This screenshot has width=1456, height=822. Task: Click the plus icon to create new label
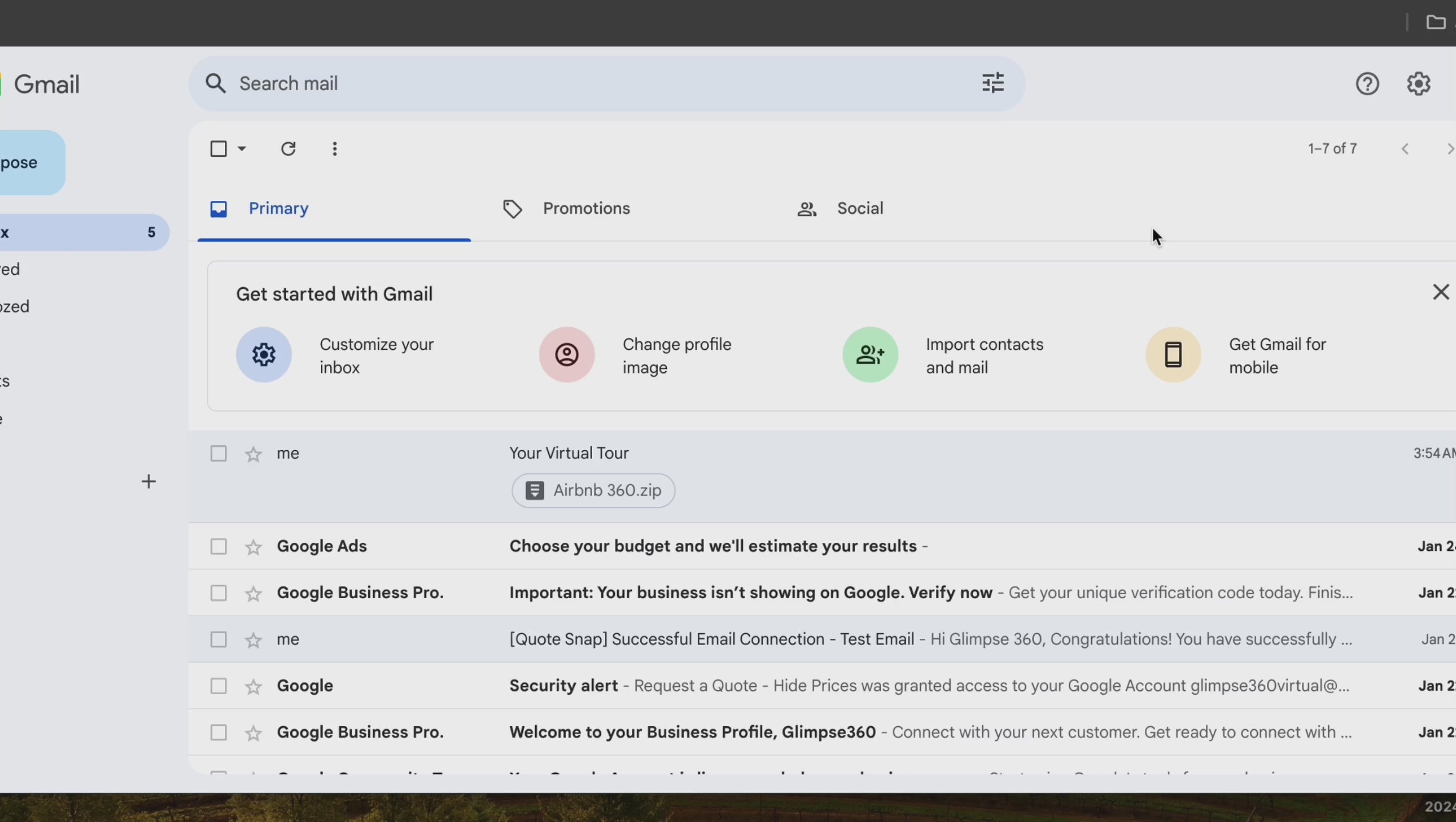148,482
